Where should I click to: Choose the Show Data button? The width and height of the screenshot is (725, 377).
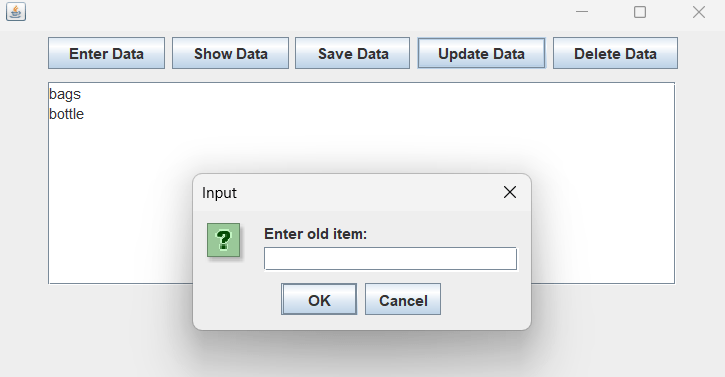230,53
